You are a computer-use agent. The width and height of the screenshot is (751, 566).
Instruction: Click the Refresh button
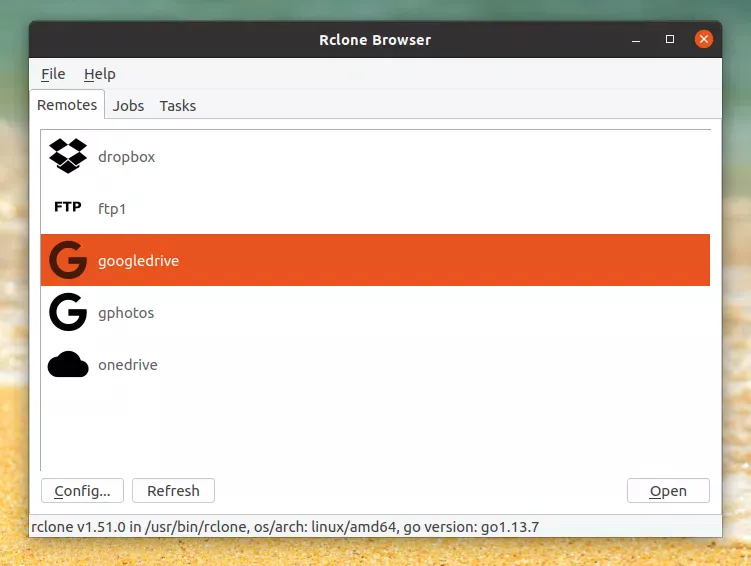click(173, 491)
